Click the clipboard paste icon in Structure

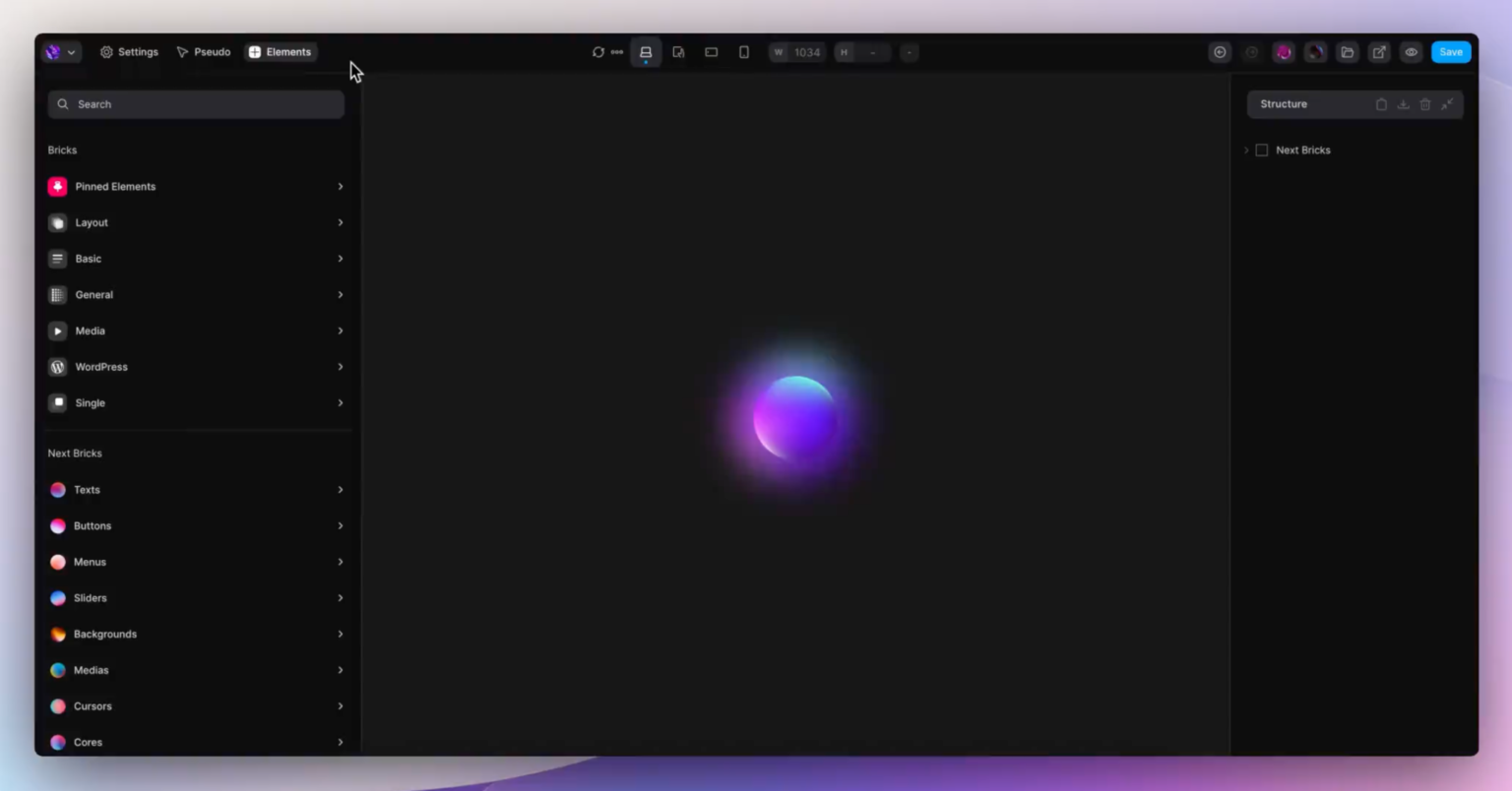coord(1381,104)
